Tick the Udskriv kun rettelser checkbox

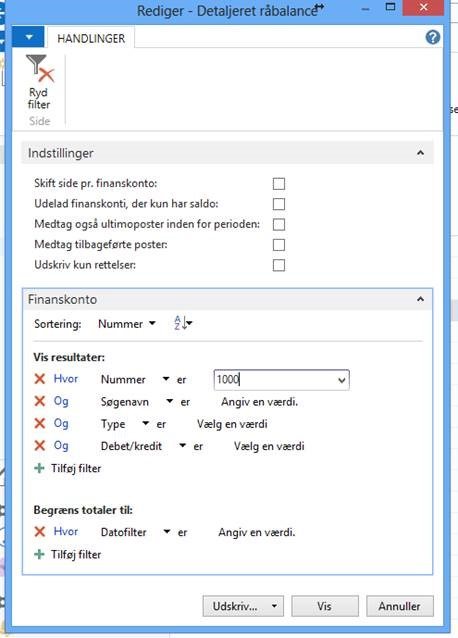[x=279, y=265]
